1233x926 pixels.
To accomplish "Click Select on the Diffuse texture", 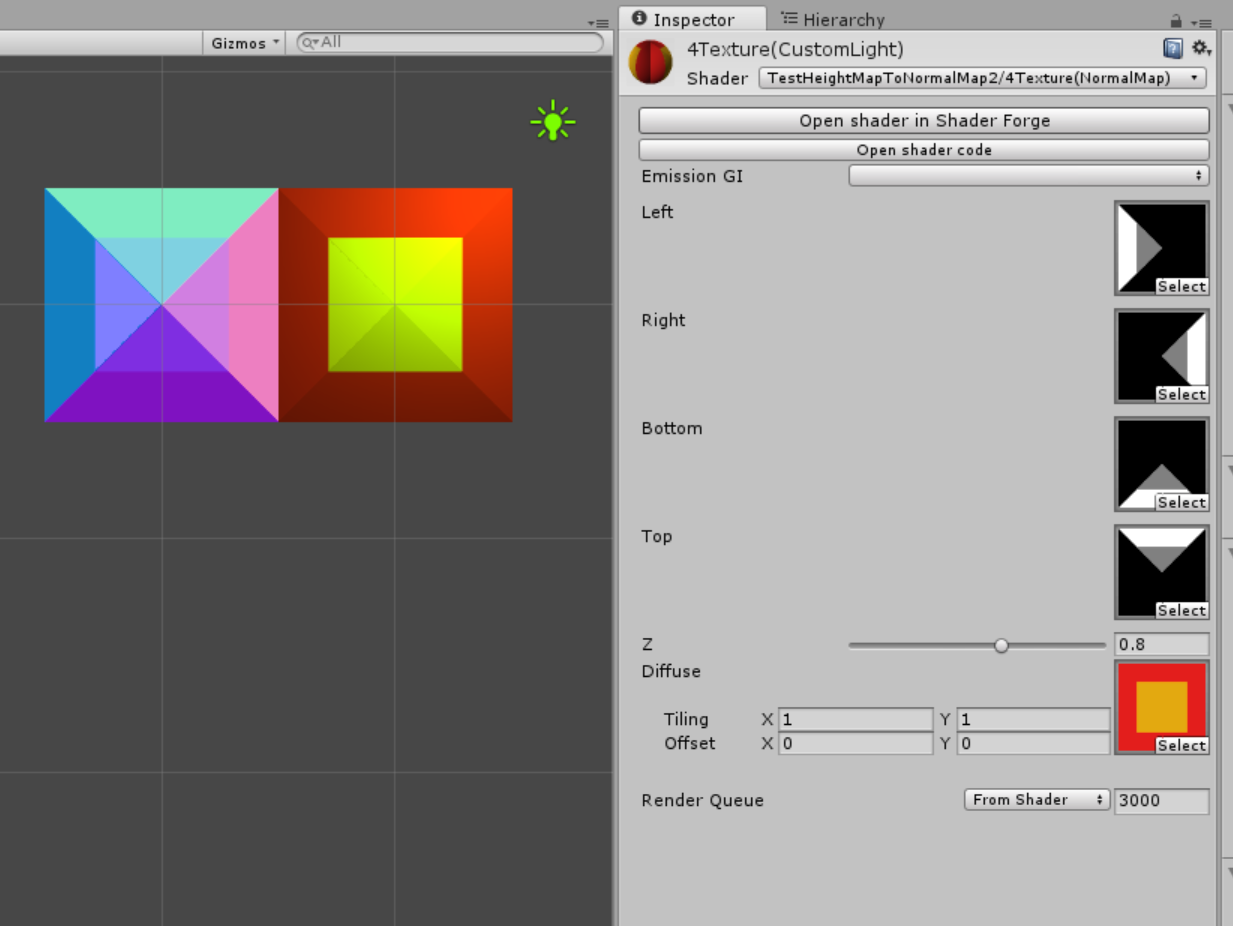I will click(1181, 745).
